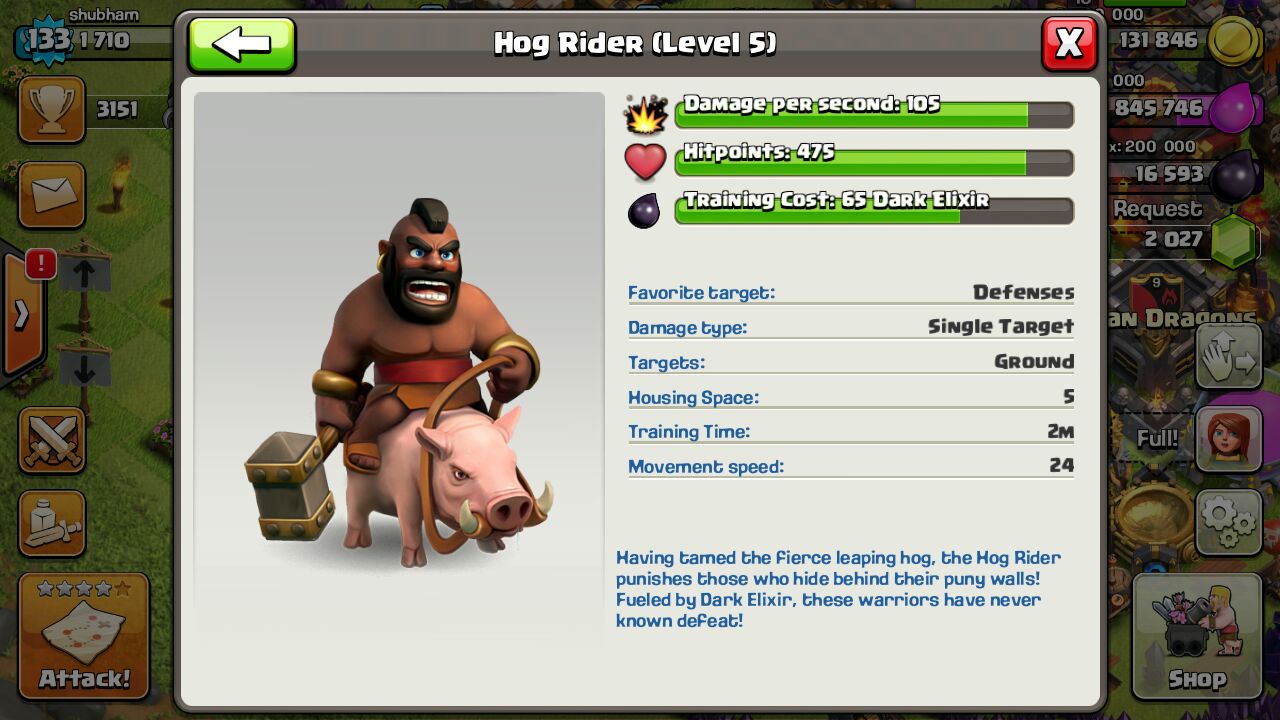Open the Shop button

click(x=1197, y=636)
